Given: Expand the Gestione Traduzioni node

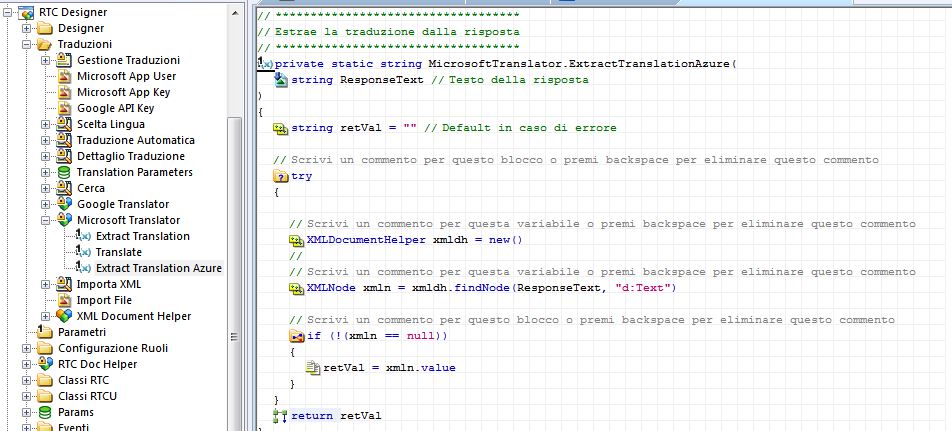Looking at the screenshot, I should (x=46, y=60).
